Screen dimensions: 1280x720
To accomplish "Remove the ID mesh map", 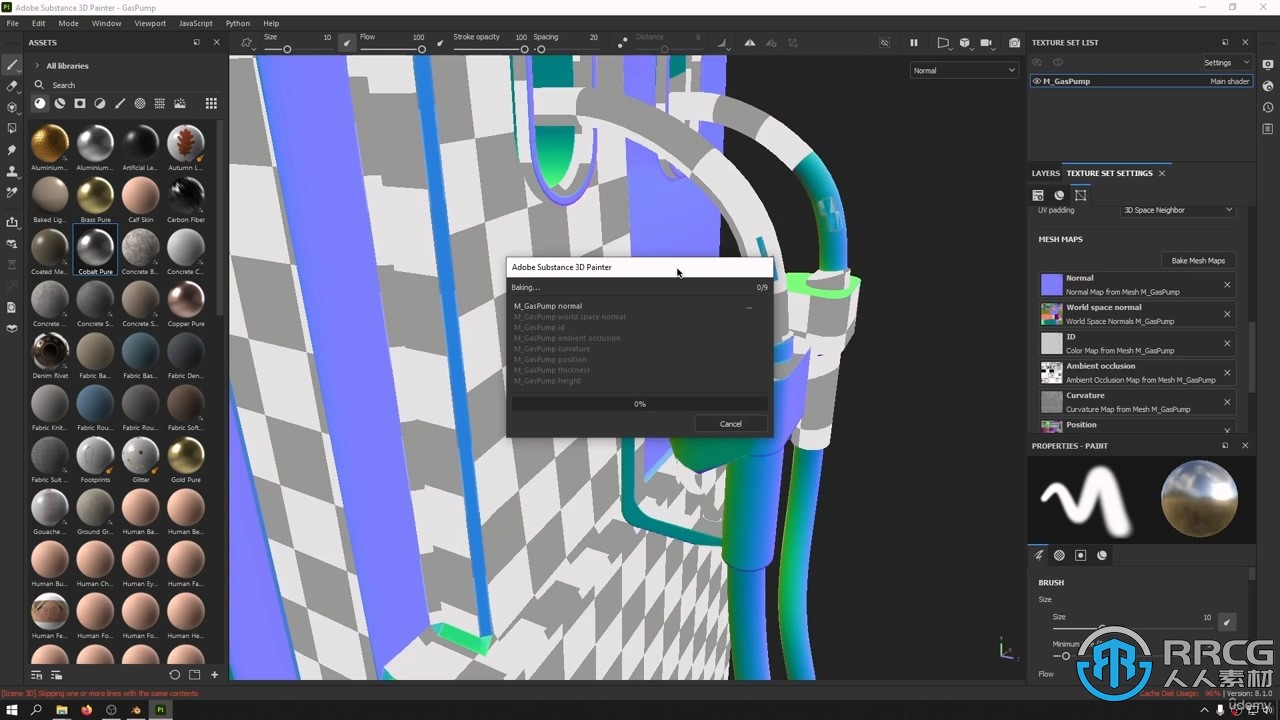I will [x=1227, y=343].
